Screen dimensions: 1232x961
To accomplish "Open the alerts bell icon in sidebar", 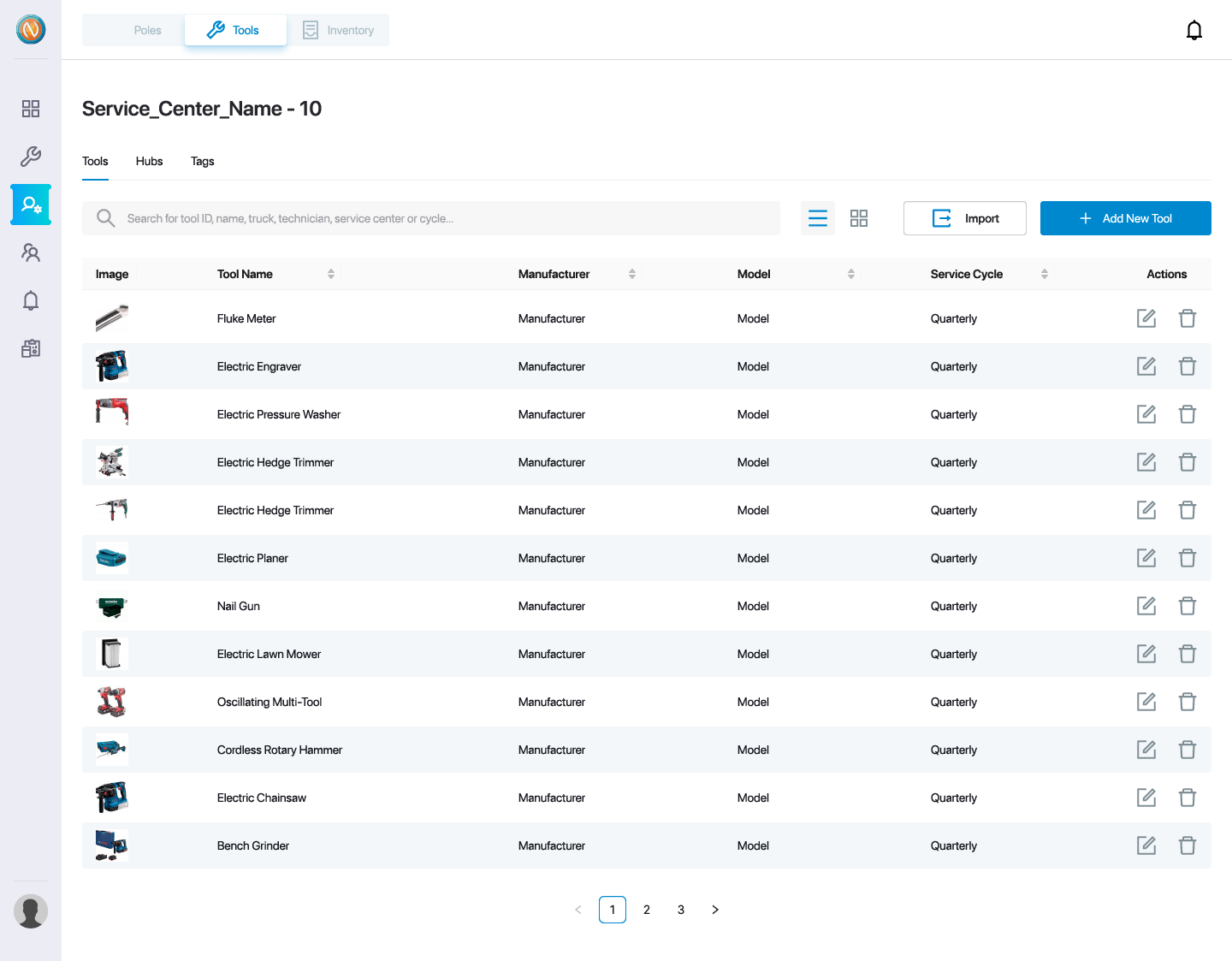I will (31, 300).
